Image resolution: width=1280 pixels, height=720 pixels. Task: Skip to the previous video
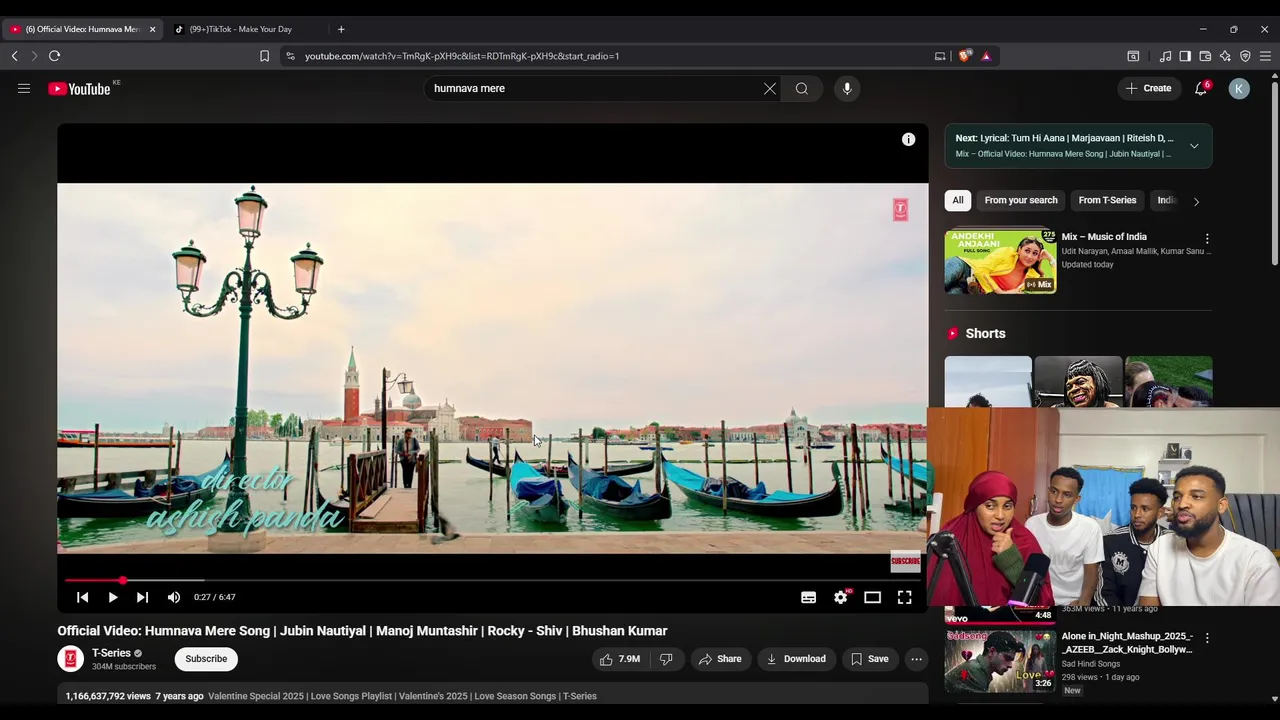coord(83,597)
